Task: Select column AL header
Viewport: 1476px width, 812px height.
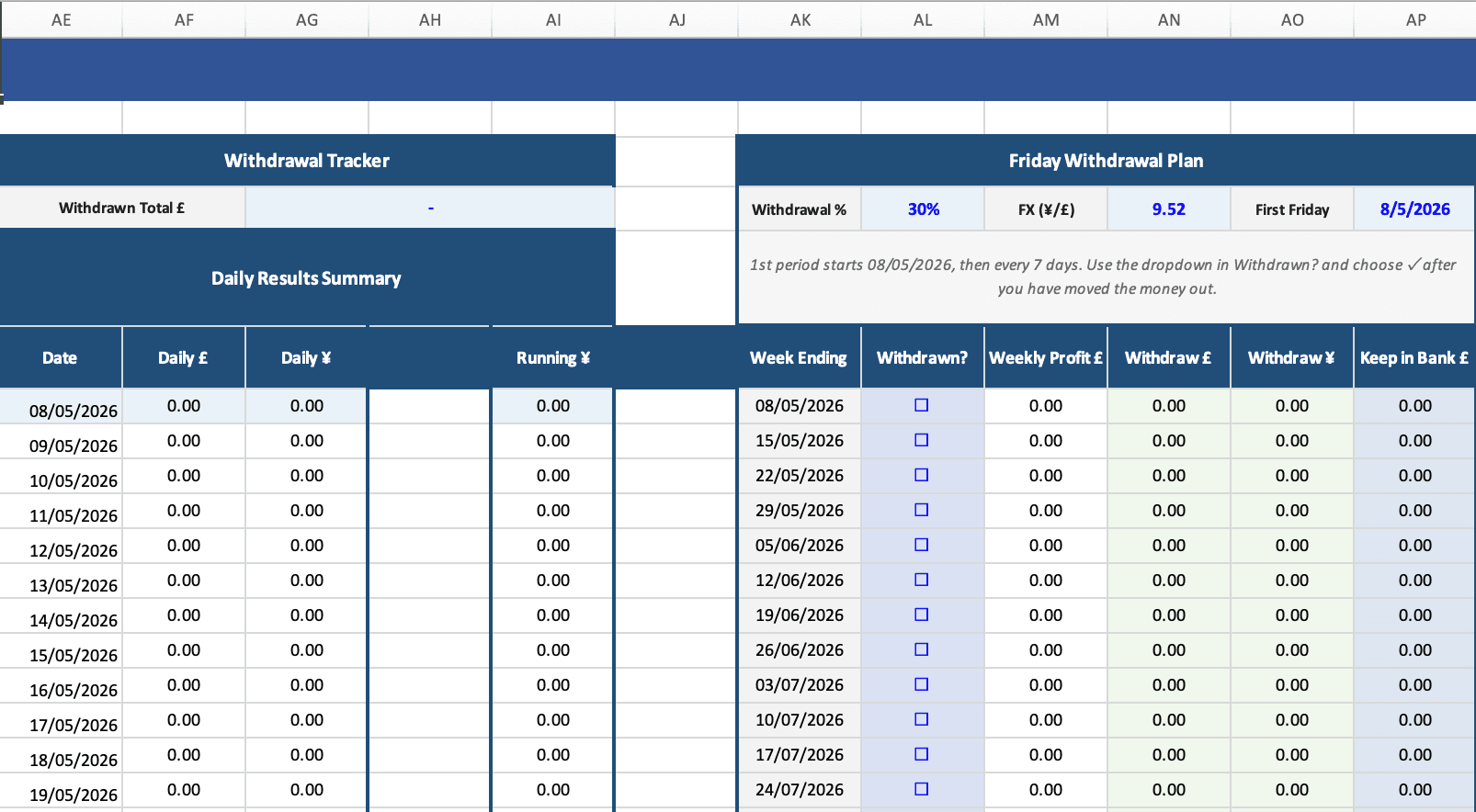Action: click(x=923, y=19)
